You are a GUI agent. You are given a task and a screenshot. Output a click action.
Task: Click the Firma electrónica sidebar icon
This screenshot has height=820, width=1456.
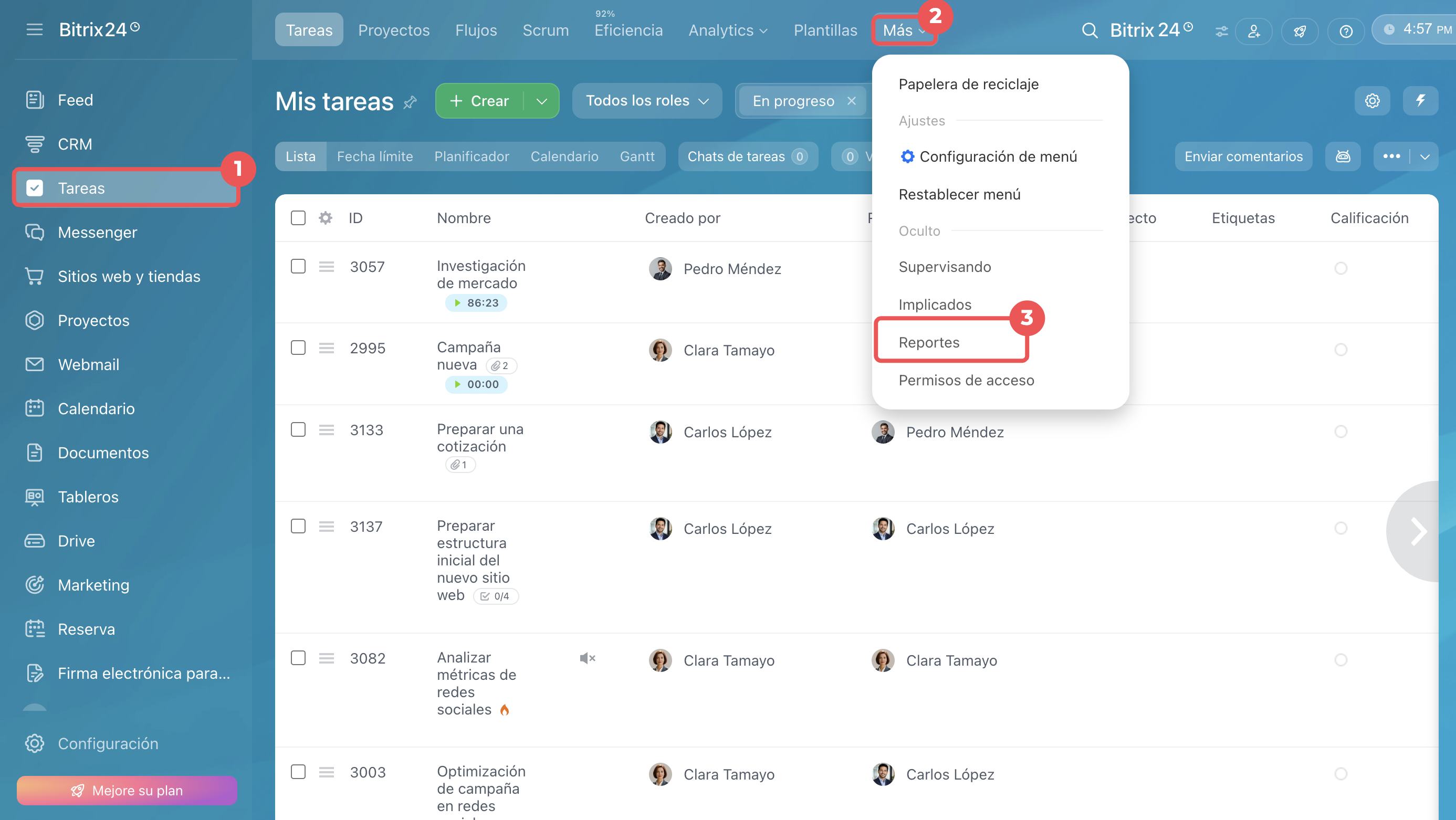coord(35,673)
